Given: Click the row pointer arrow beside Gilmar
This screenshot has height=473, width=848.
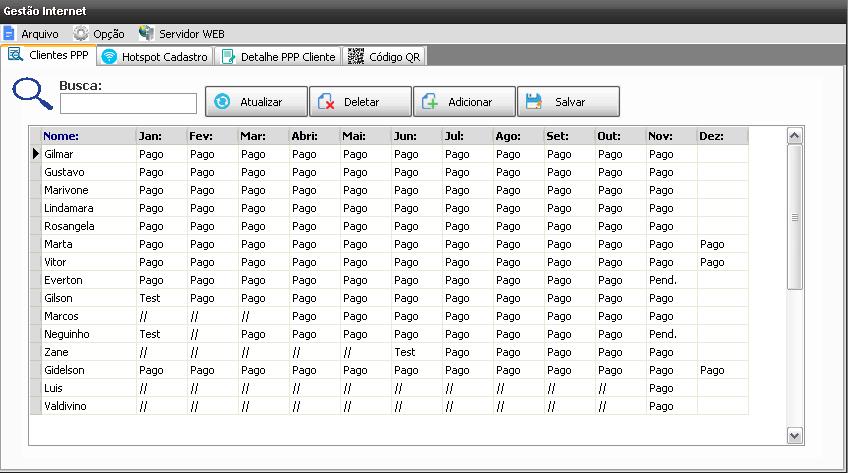Looking at the screenshot, I should (x=36, y=154).
